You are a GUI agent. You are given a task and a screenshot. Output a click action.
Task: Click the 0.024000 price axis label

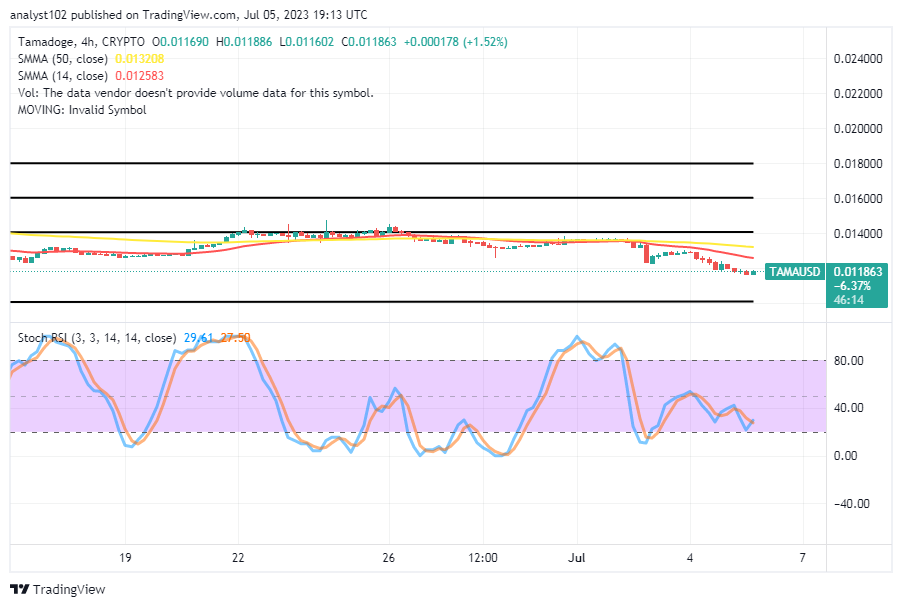click(x=858, y=59)
